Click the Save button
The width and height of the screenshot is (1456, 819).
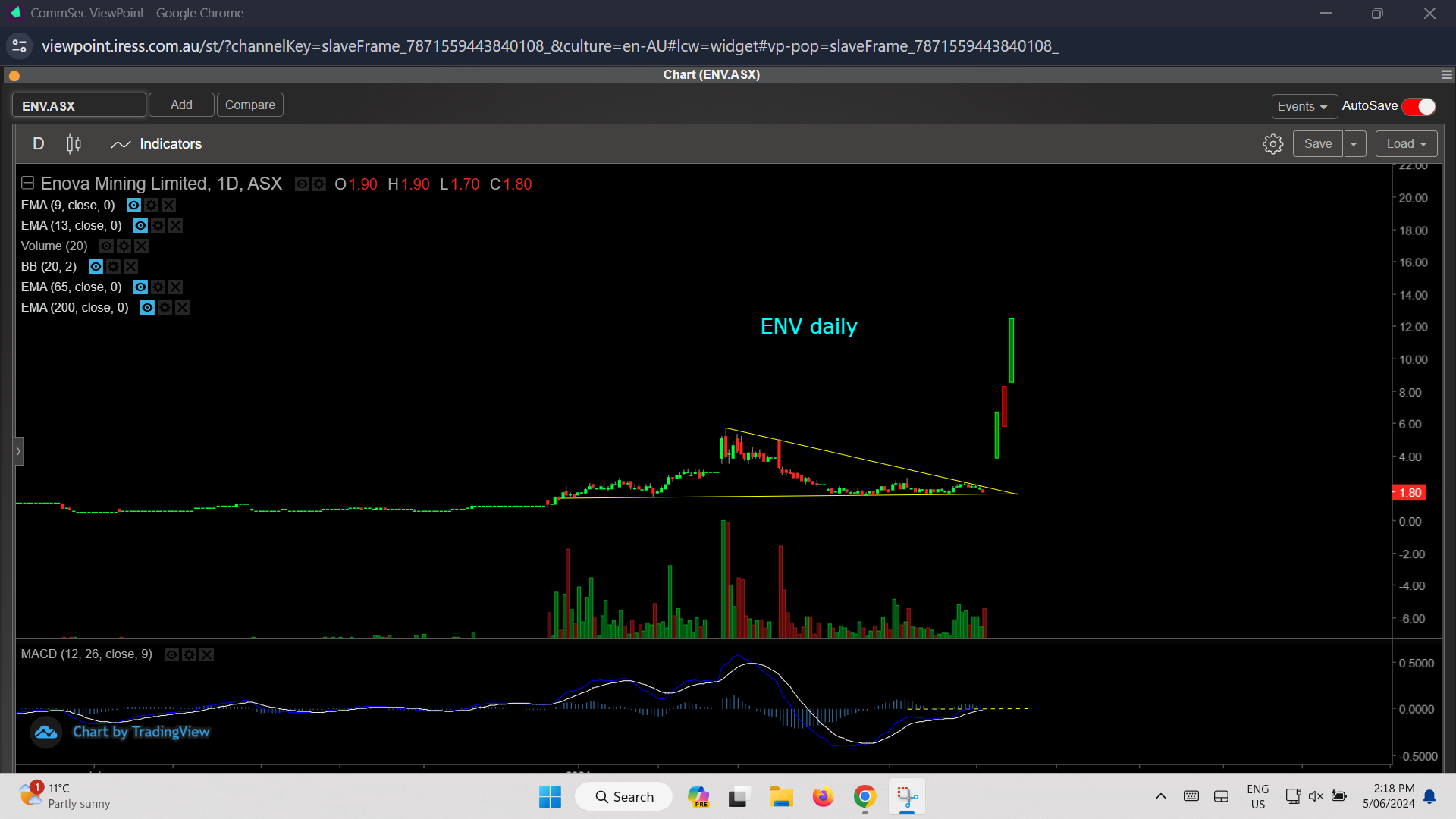(1318, 144)
